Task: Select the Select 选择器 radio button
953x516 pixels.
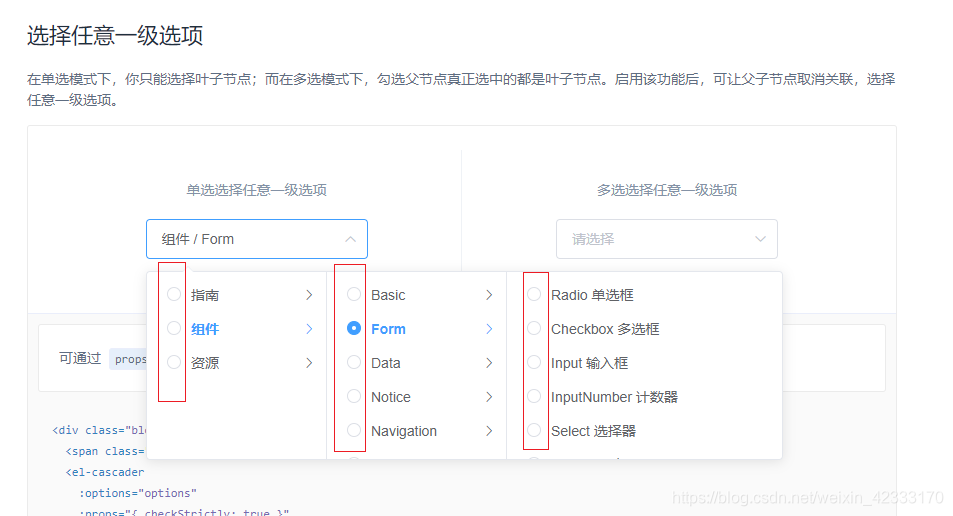Action: click(534, 430)
